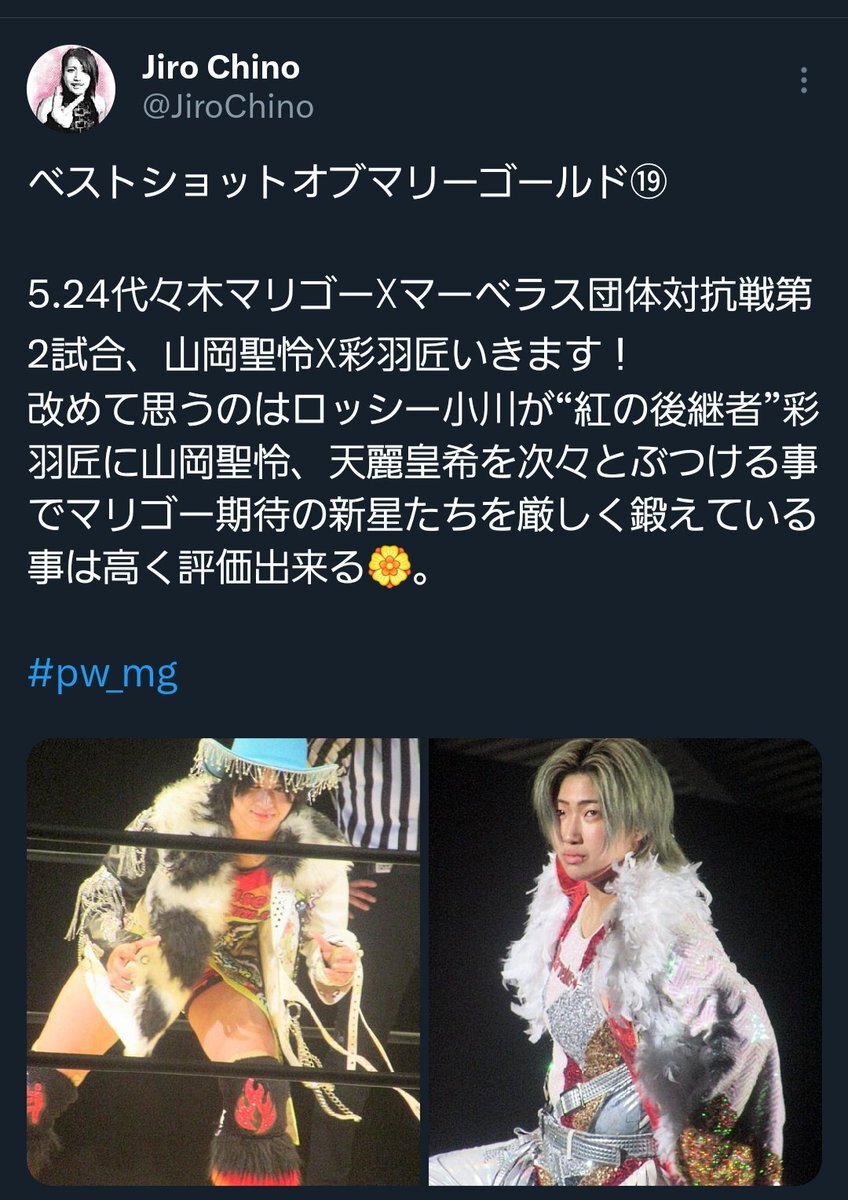Open the right photo of the blond-haired wrestler
848x1200 pixels.
coord(625,962)
